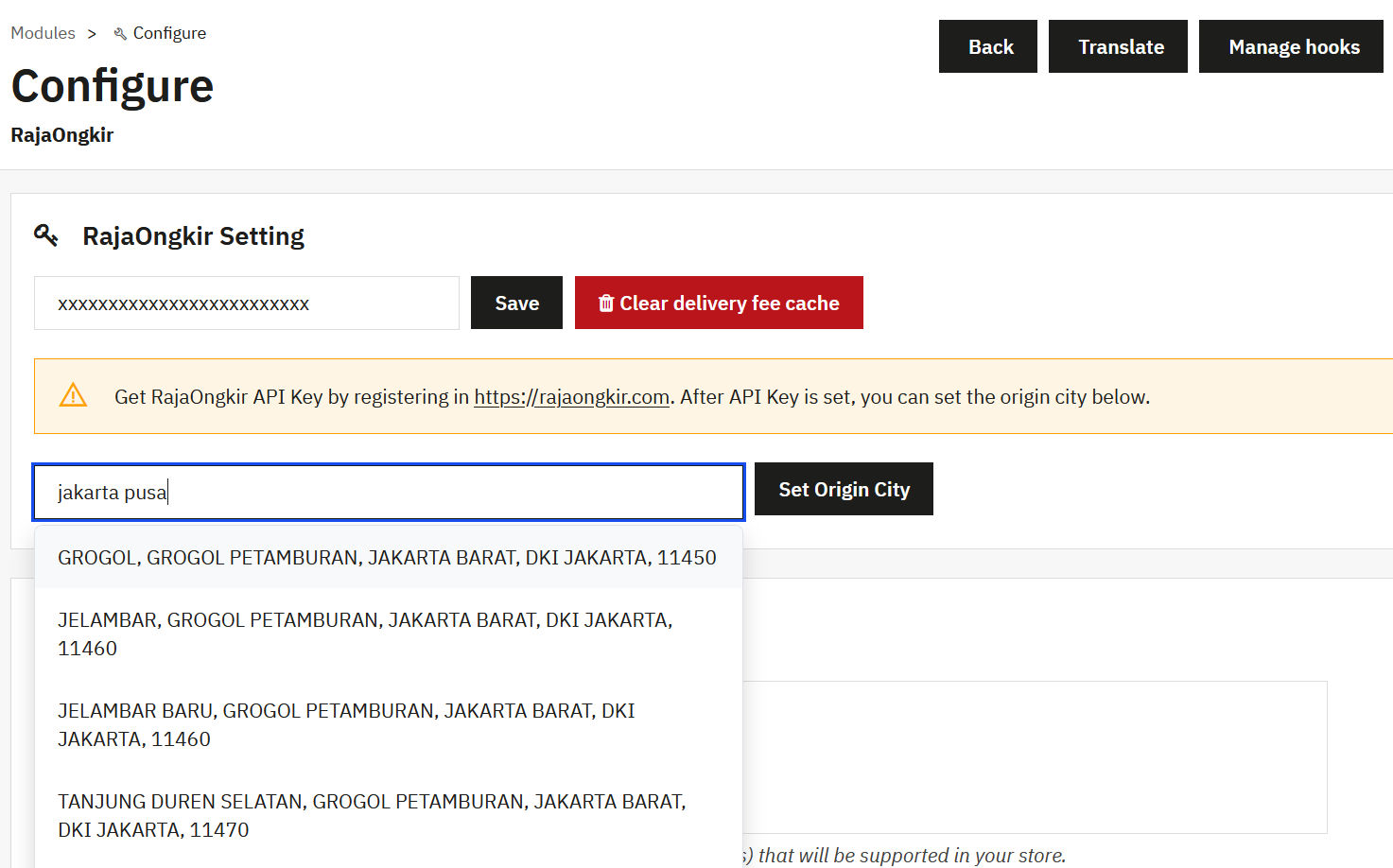Select the GROGOL 11450 suggestion
Image resolution: width=1393 pixels, height=868 pixels.
pyautogui.click(x=388, y=558)
